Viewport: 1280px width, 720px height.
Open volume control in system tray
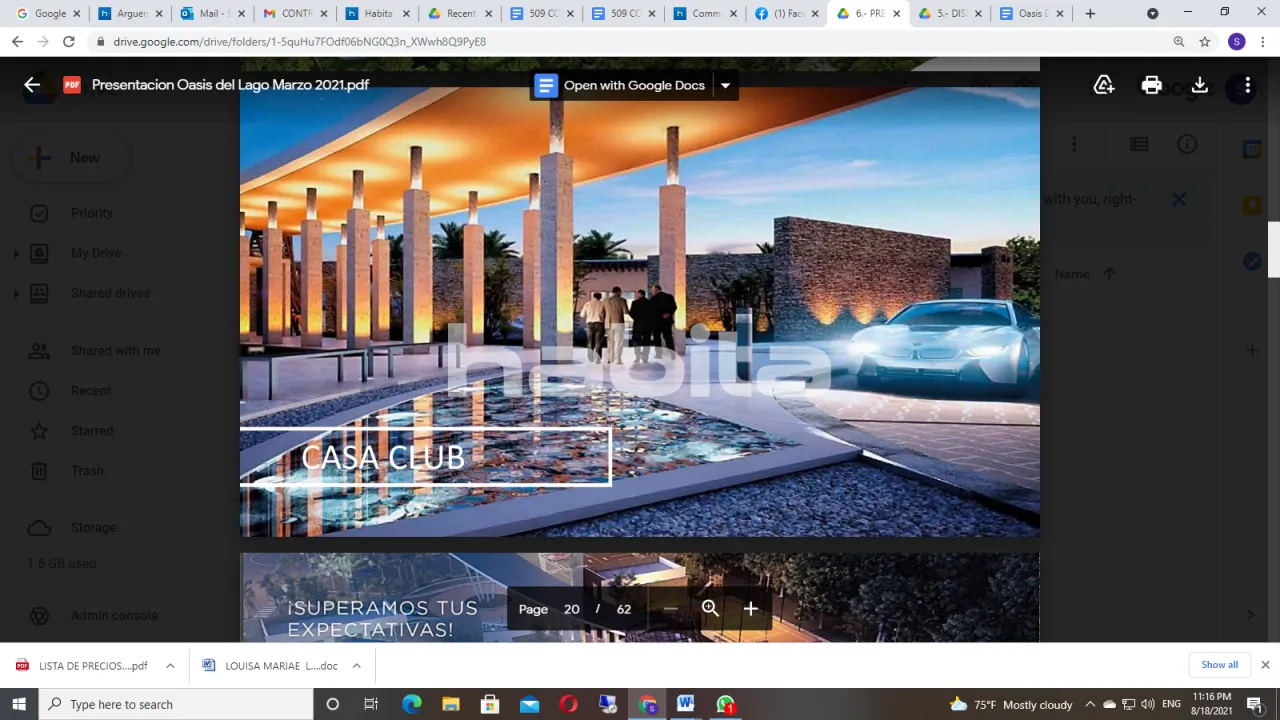pyautogui.click(x=1147, y=704)
